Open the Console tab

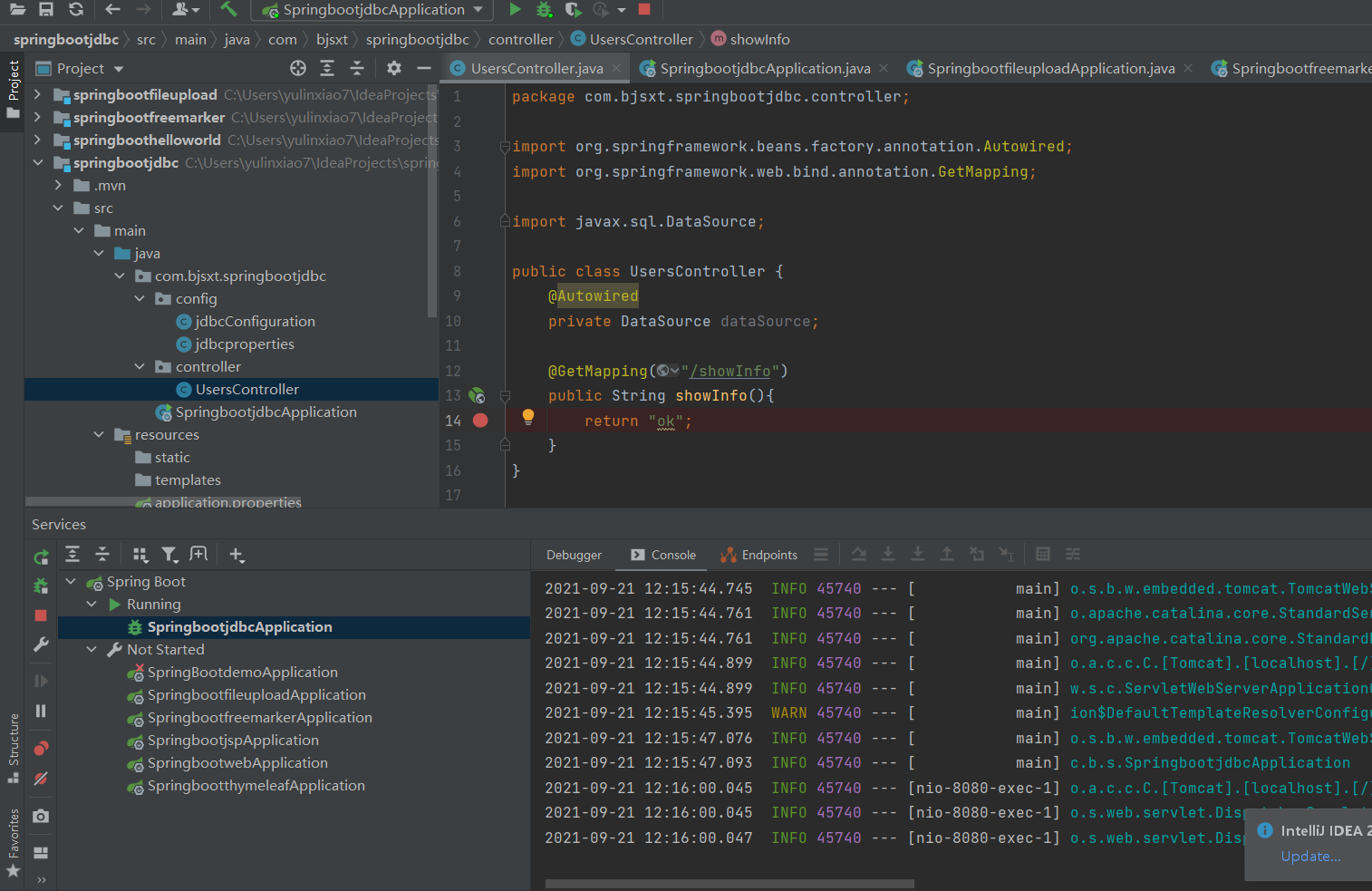coord(663,555)
